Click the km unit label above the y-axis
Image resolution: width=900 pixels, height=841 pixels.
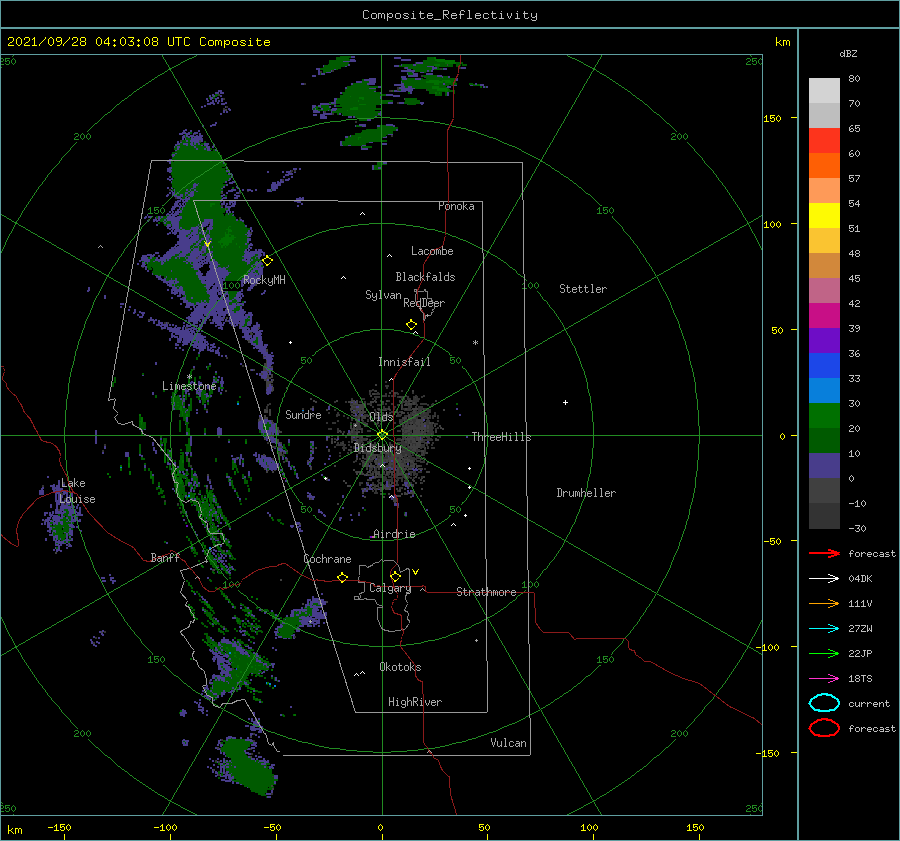tap(782, 42)
